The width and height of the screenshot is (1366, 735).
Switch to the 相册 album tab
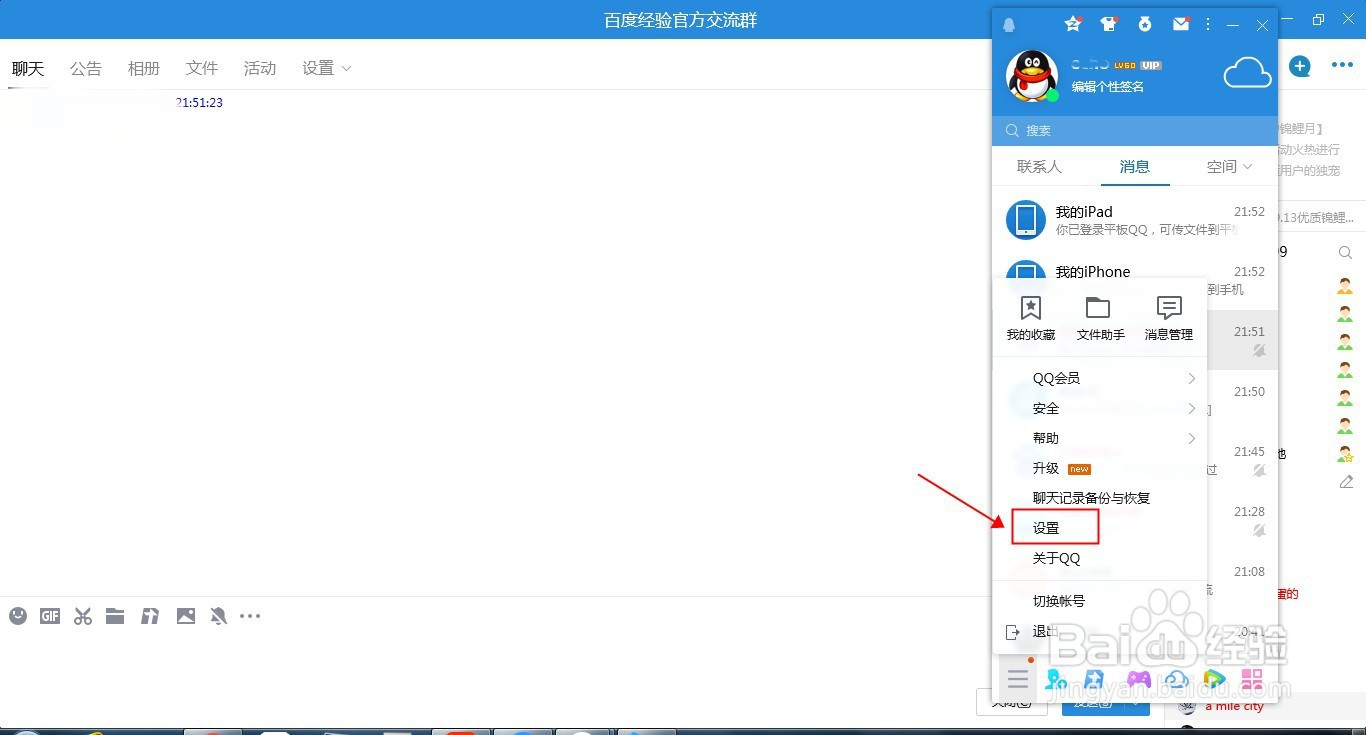click(x=144, y=68)
